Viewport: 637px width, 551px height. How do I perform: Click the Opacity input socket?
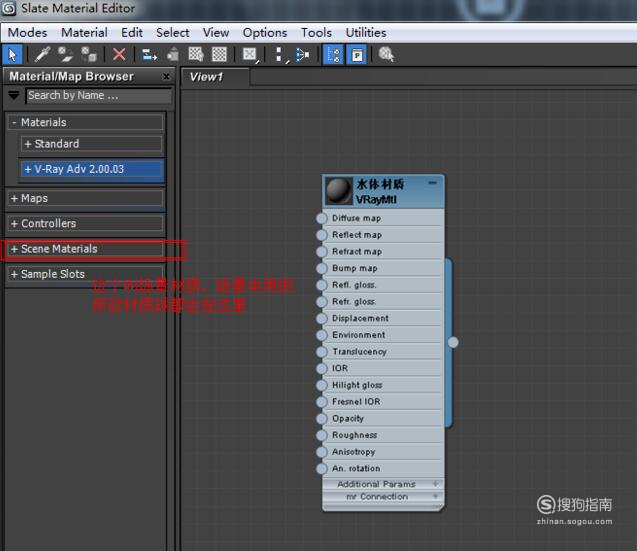322,419
